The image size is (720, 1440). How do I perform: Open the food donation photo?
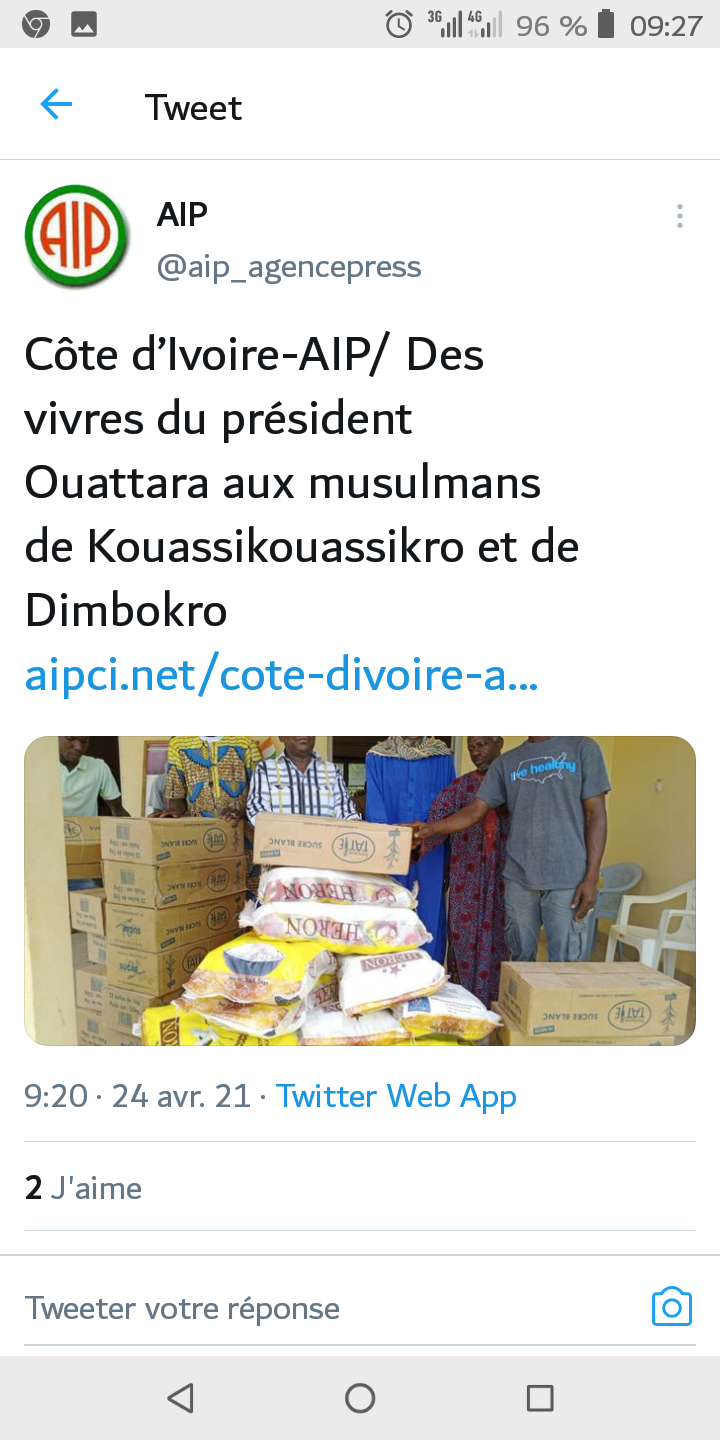tap(360, 891)
